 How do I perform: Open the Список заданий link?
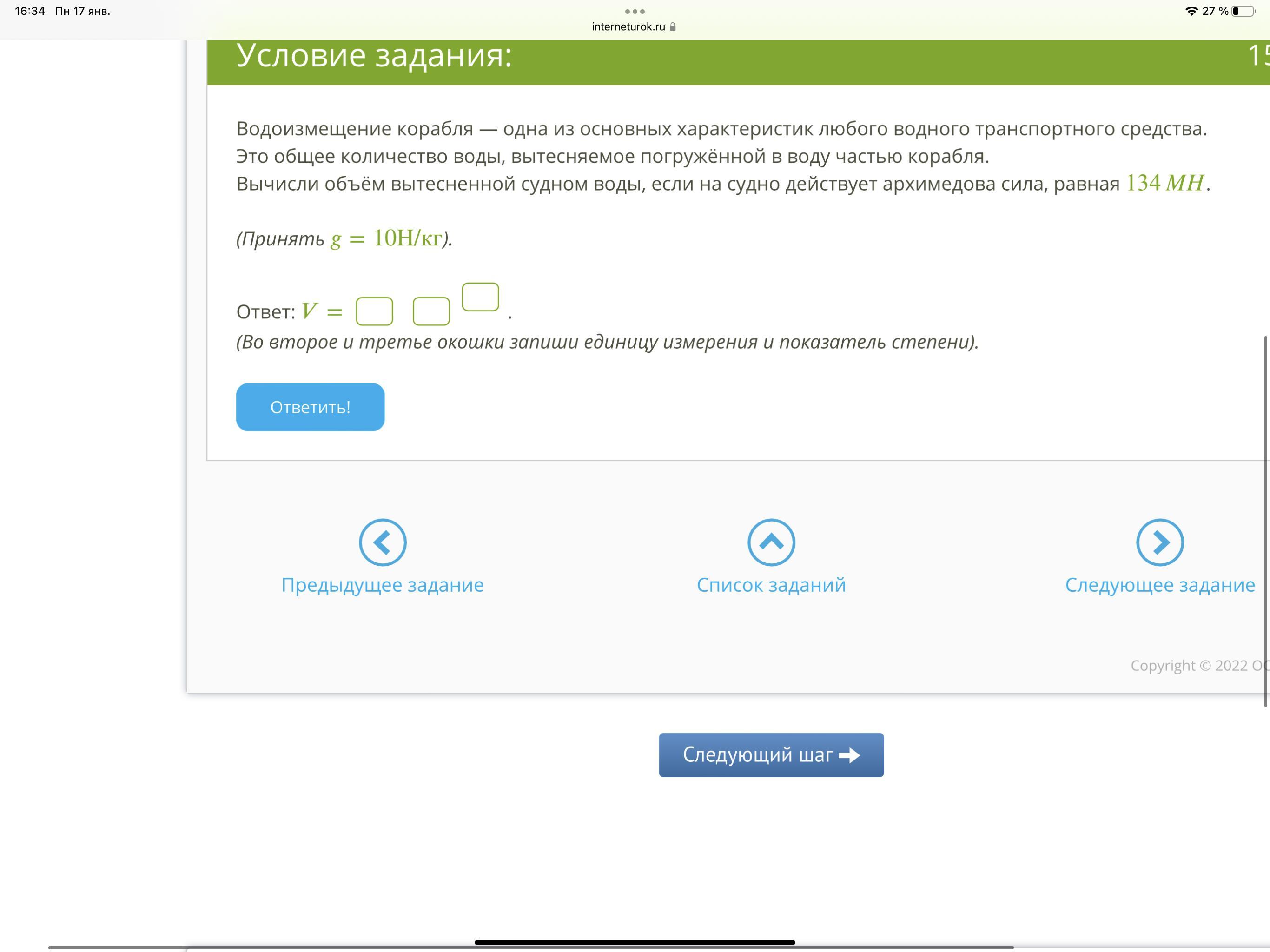771,585
